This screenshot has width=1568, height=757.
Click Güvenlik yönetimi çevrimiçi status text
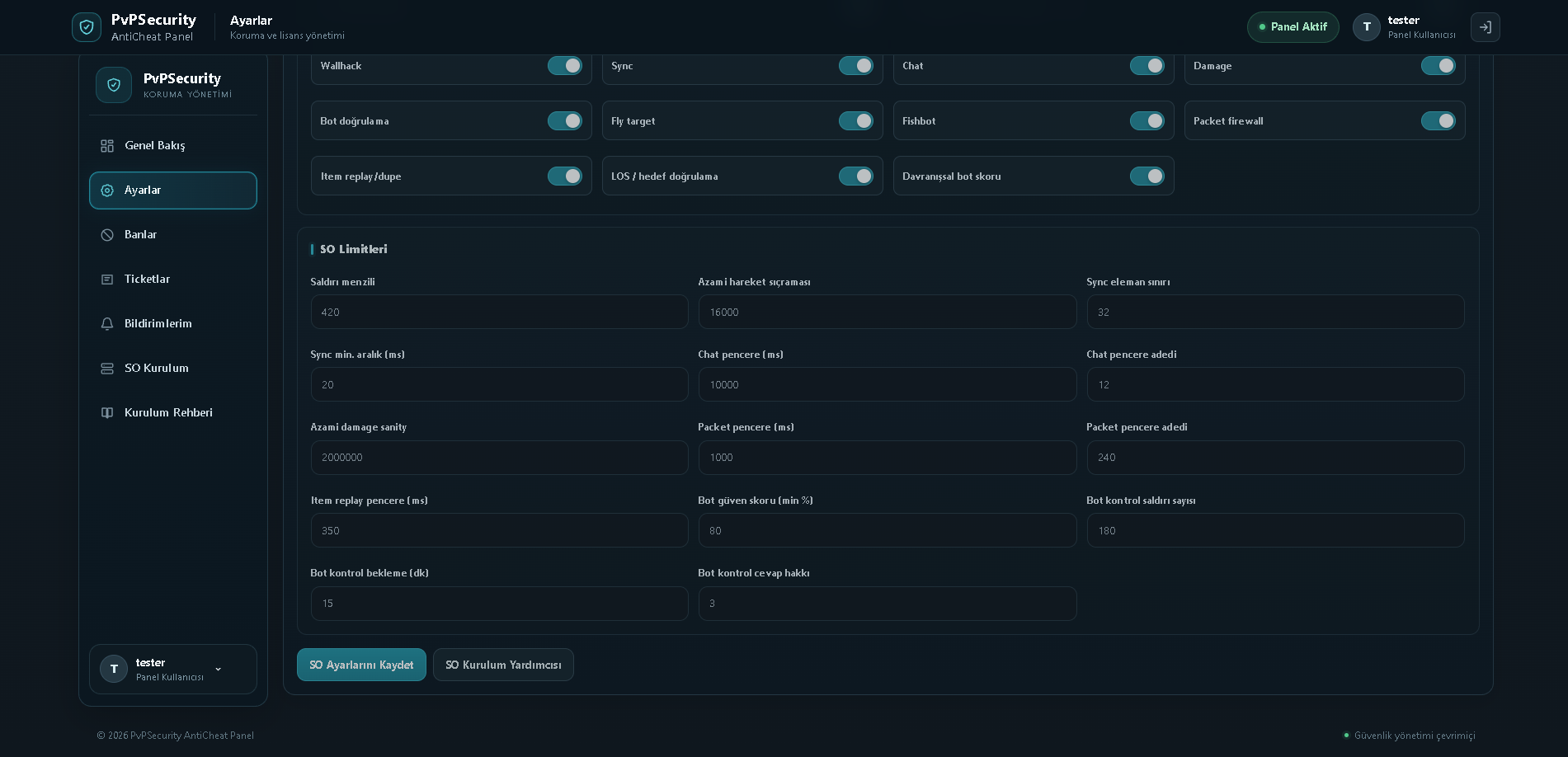click(x=1415, y=736)
